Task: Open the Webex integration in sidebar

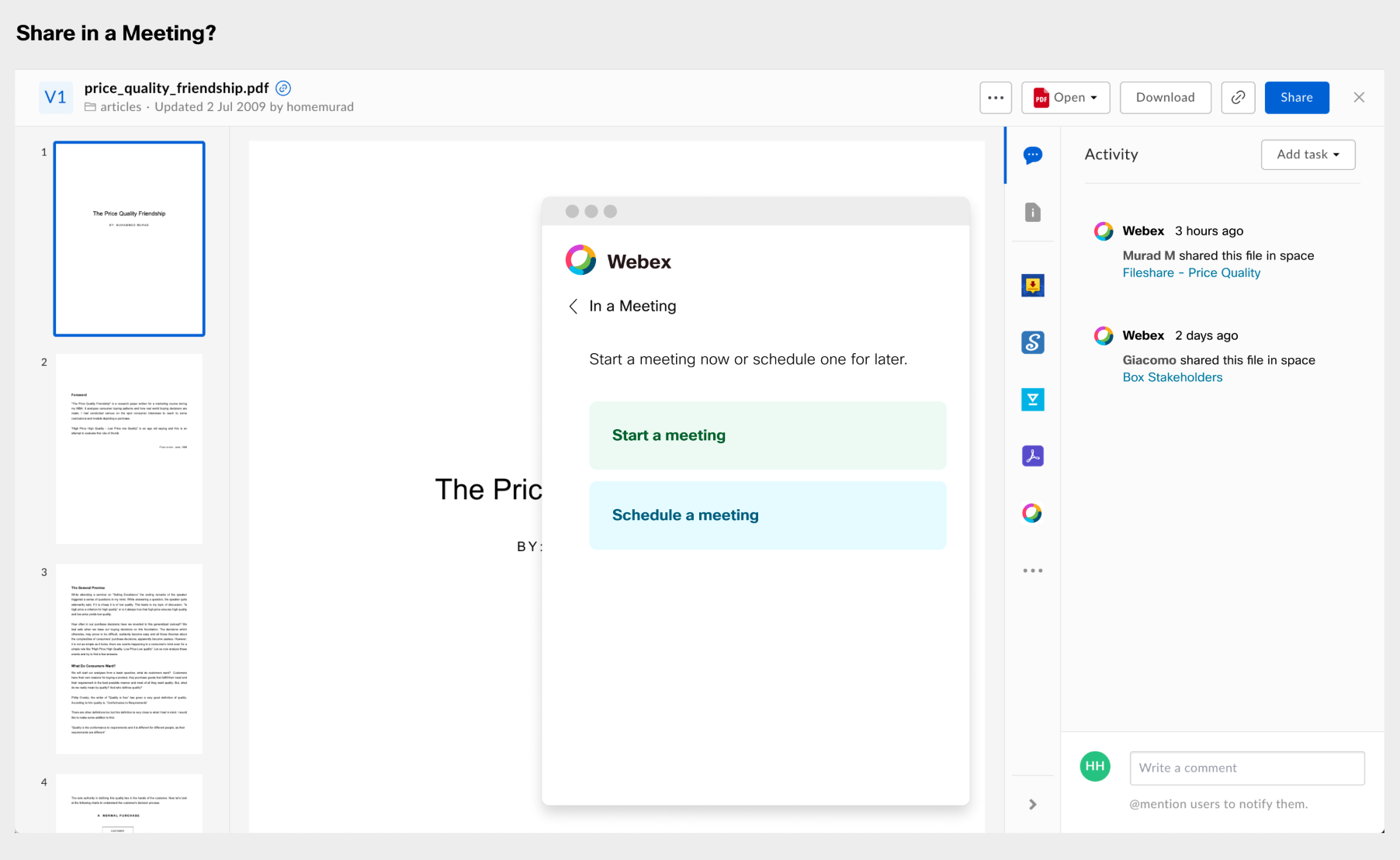Action: coord(1032,513)
